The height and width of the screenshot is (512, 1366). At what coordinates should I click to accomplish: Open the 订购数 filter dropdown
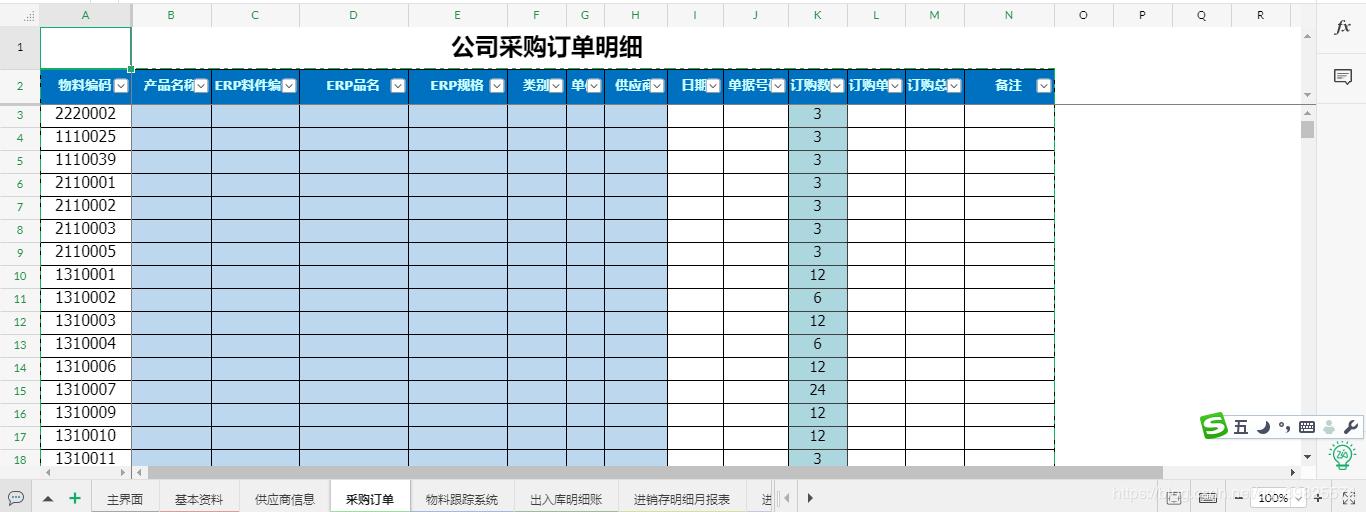(x=837, y=86)
